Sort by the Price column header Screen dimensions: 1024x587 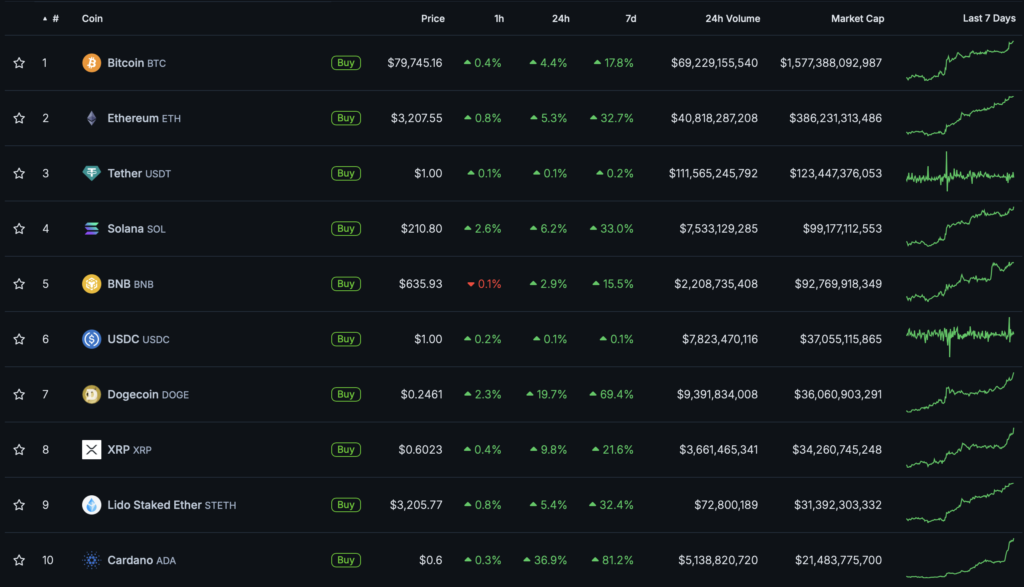432,19
